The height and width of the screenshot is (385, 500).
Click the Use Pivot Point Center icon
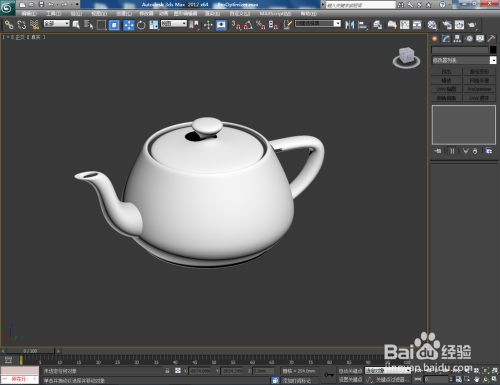pyautogui.click(x=194, y=25)
